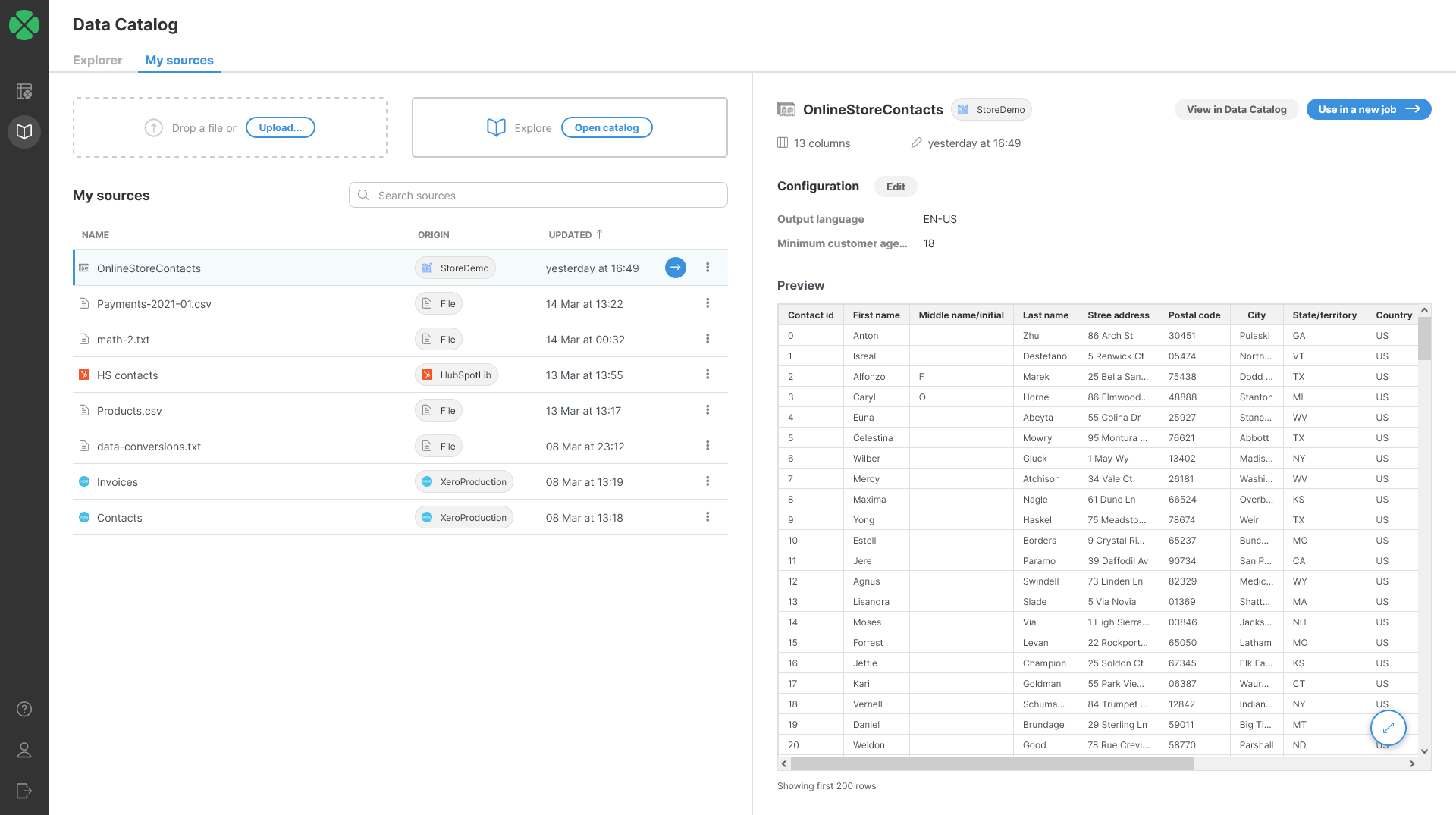This screenshot has height=815, width=1456.
Task: Click the Celestina cell in preview
Action: [x=876, y=437]
